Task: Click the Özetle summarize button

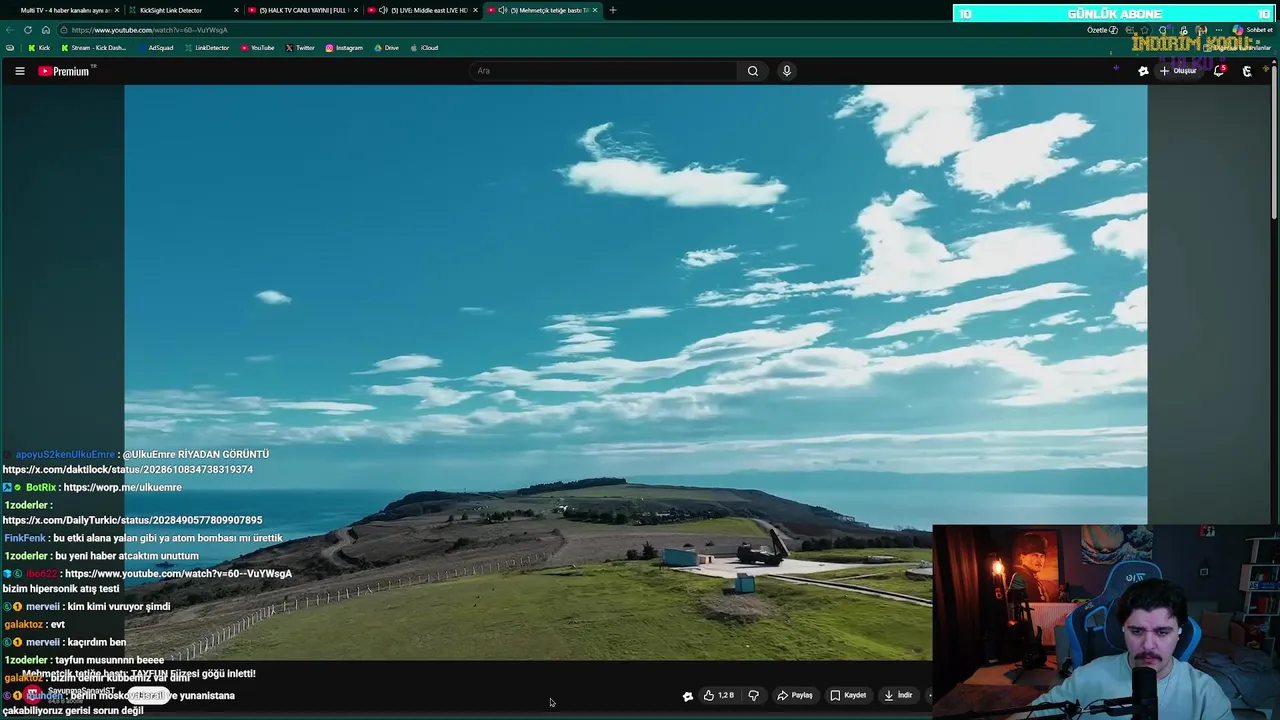Action: tap(1102, 30)
